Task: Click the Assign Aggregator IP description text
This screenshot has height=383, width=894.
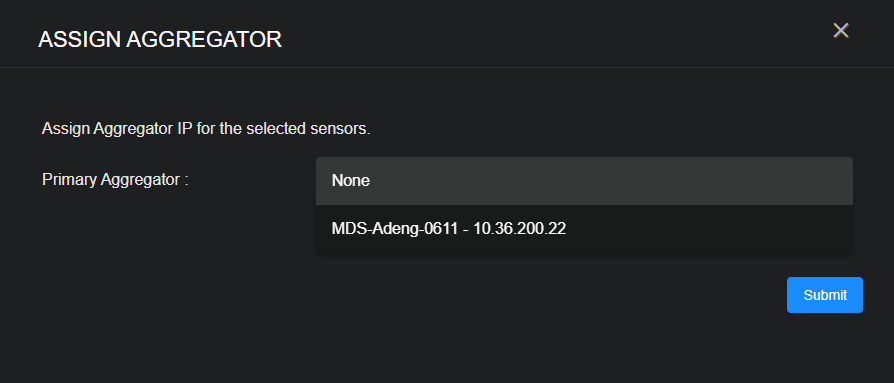Action: [206, 129]
